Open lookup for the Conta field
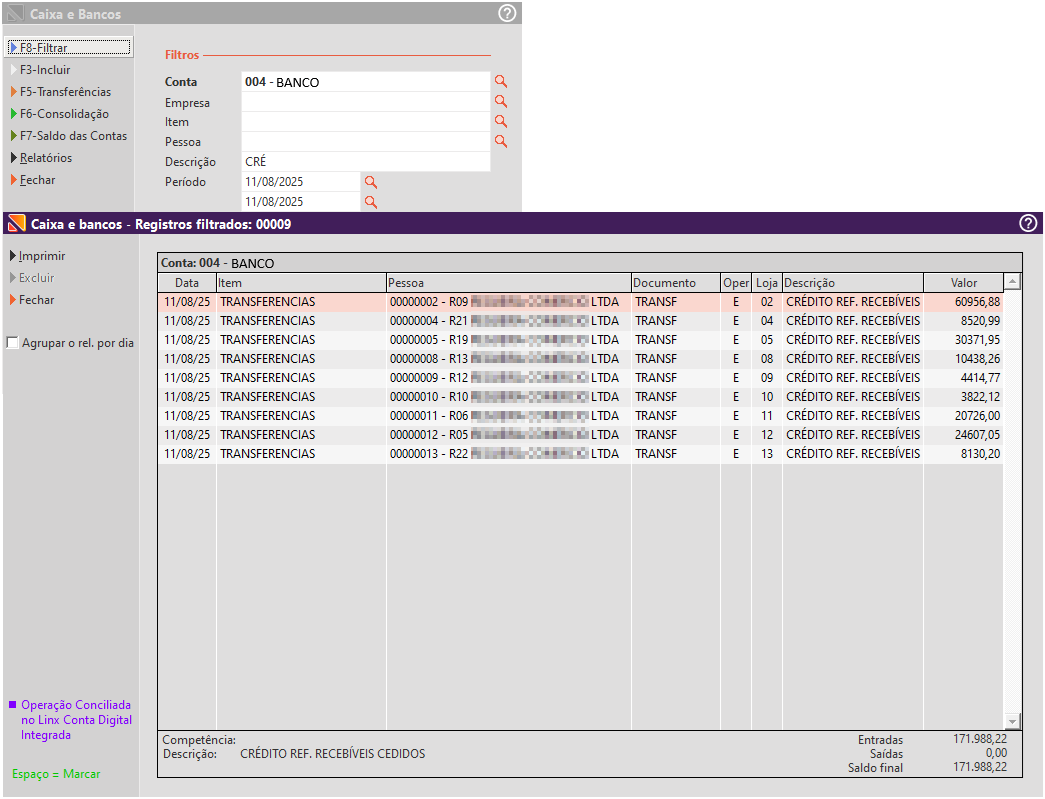 pos(501,81)
